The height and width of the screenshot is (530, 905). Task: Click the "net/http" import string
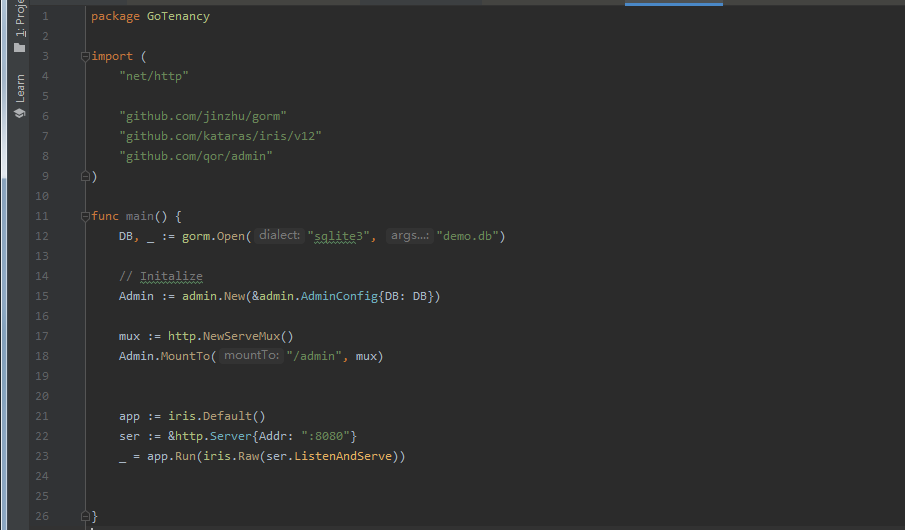(154, 76)
